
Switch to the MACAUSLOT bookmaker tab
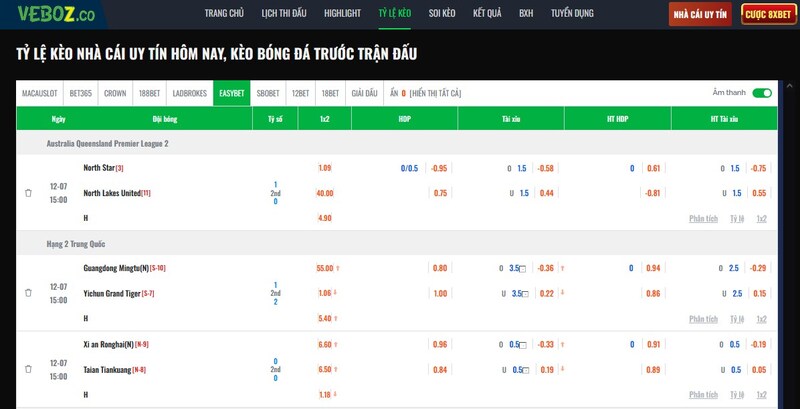[x=40, y=93]
